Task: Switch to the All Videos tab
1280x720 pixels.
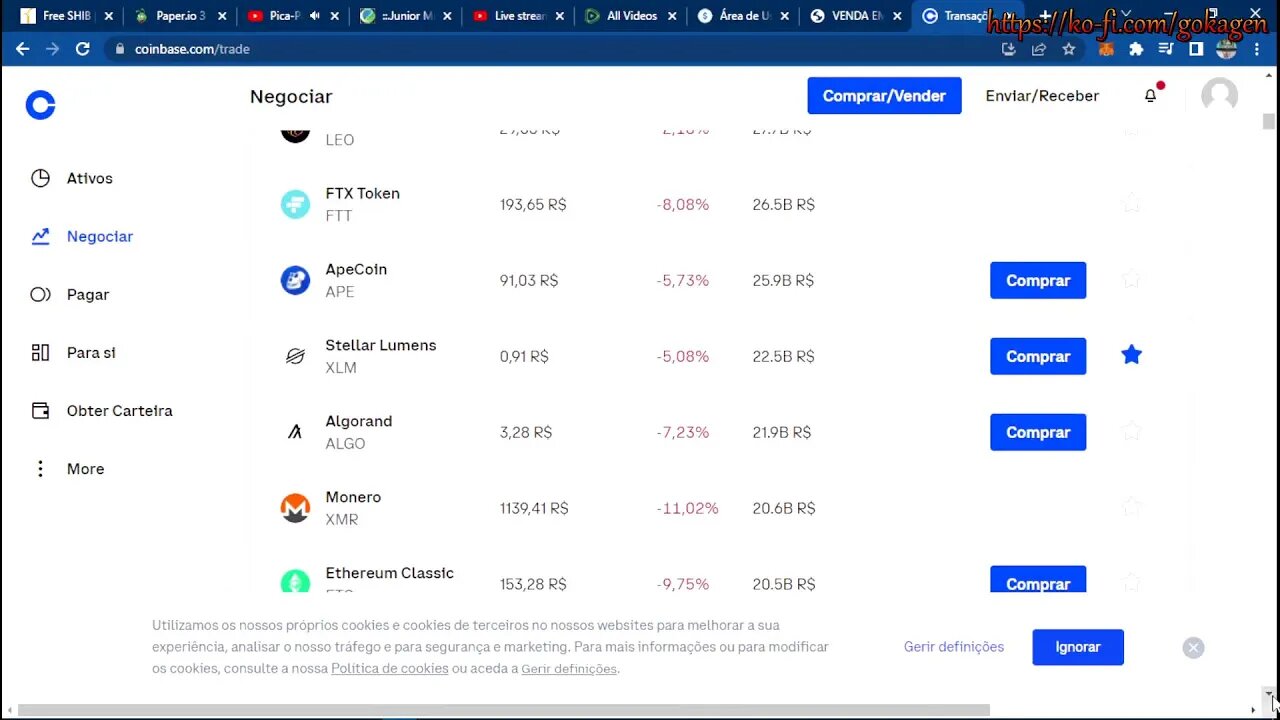Action: coord(632,16)
